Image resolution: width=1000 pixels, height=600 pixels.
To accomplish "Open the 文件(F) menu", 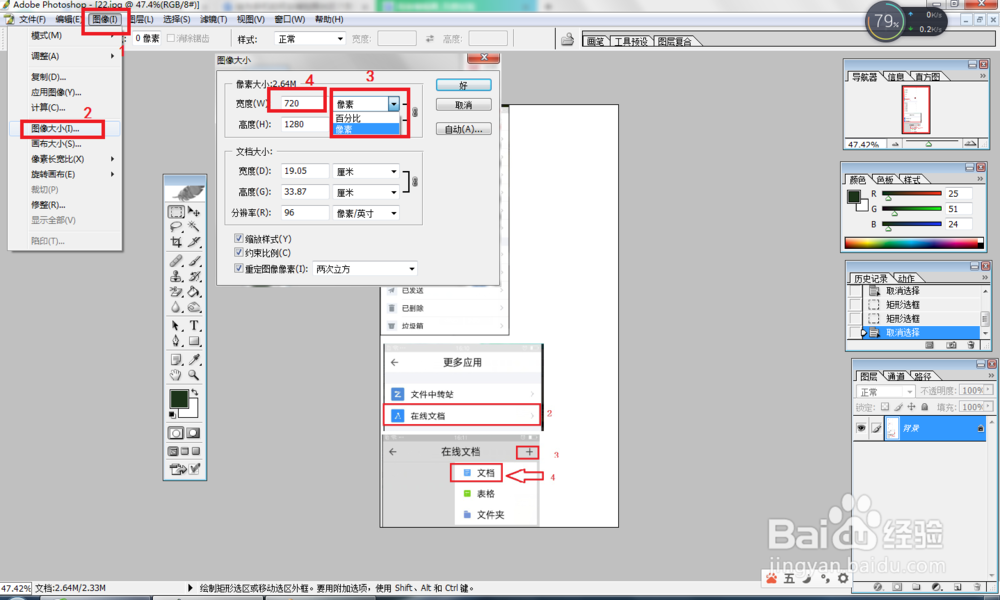I will 32,19.
